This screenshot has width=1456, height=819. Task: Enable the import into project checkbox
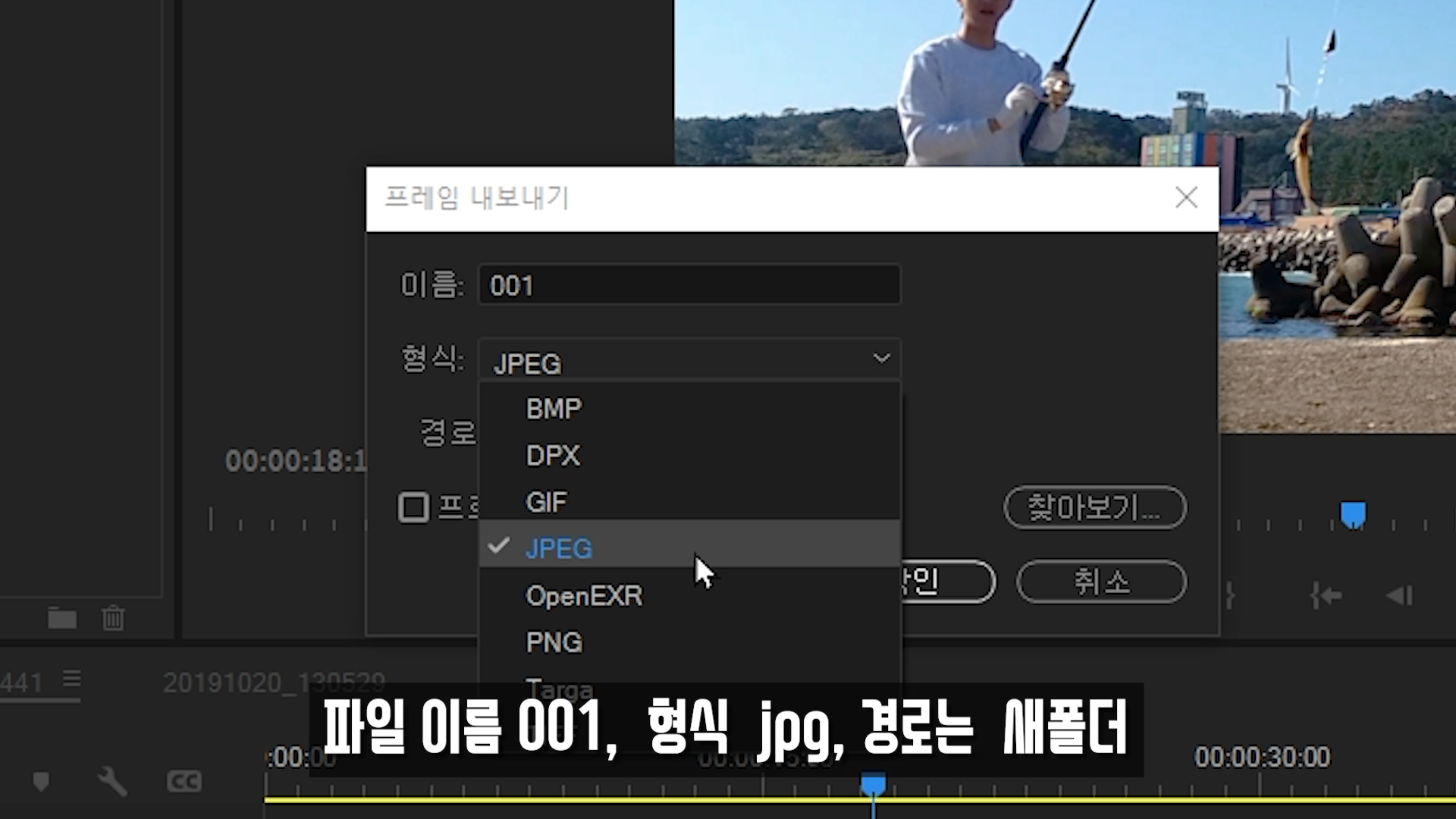coord(414,507)
